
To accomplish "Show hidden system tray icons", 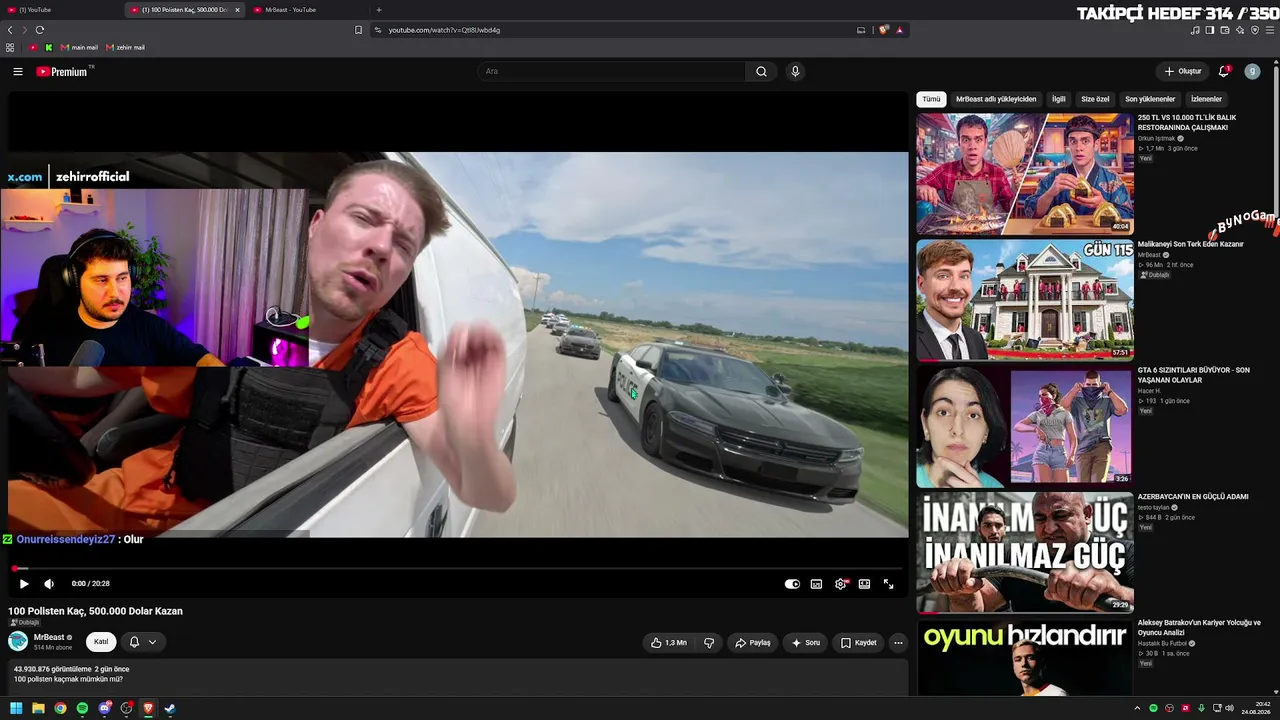I will 1137,708.
